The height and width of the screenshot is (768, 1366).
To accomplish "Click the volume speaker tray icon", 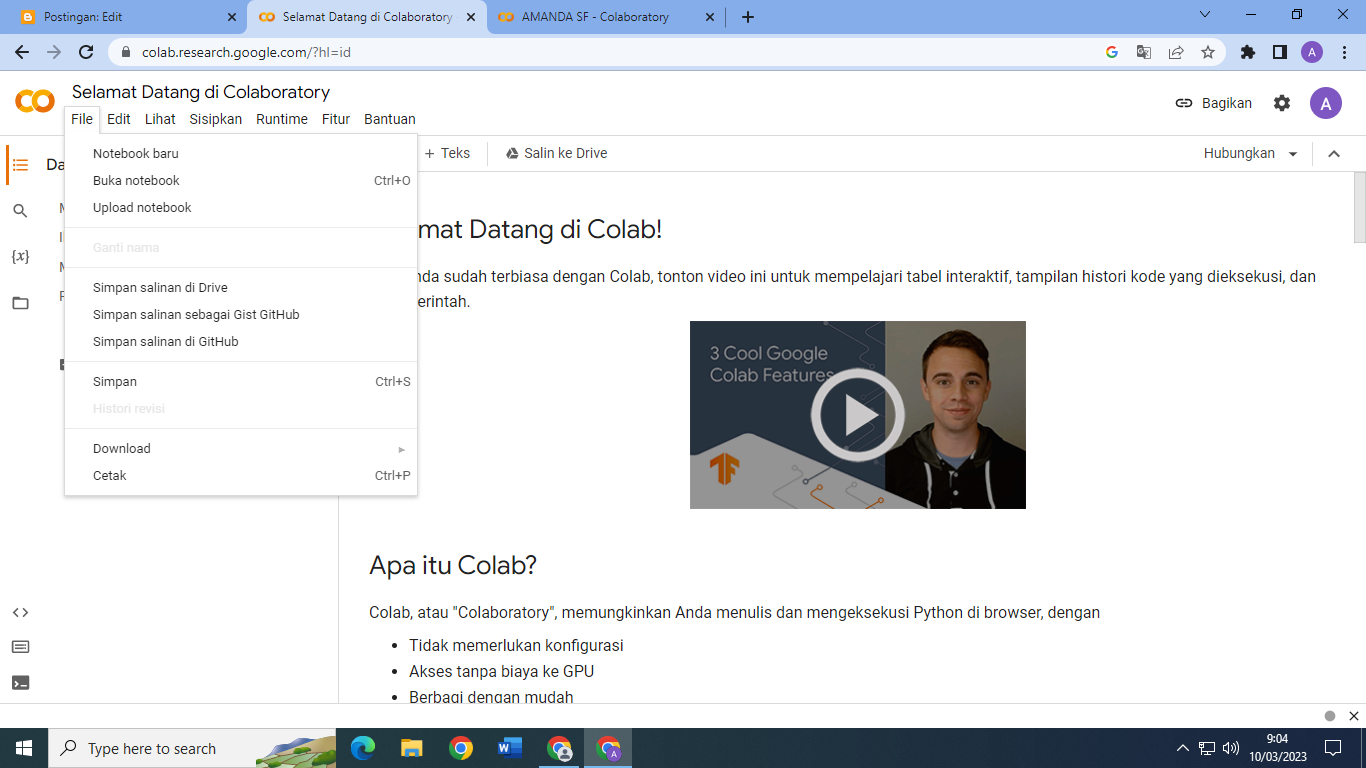I will coord(1231,748).
